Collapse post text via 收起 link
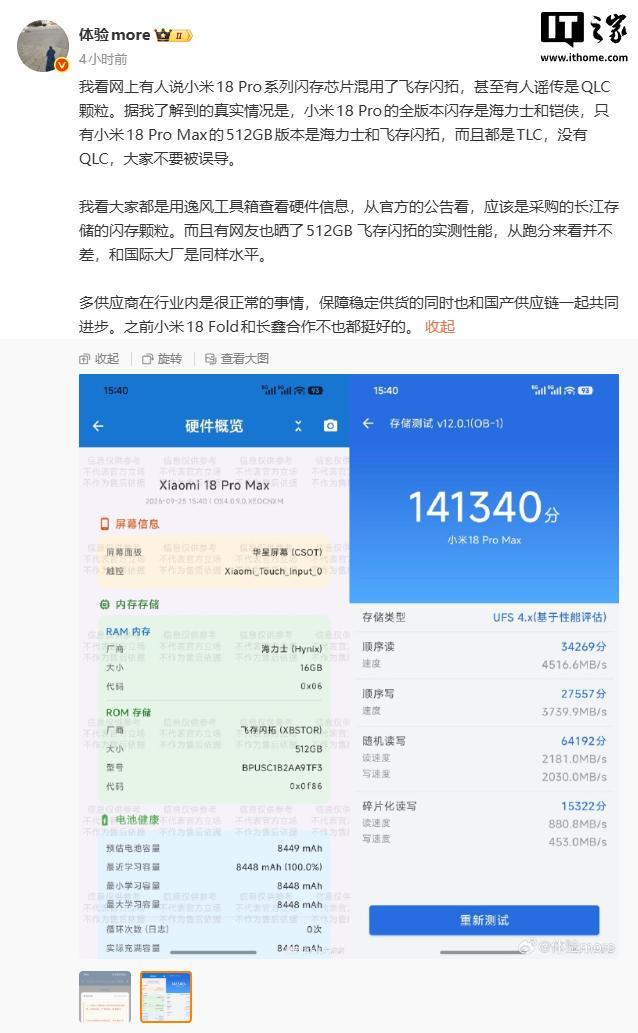 440,327
